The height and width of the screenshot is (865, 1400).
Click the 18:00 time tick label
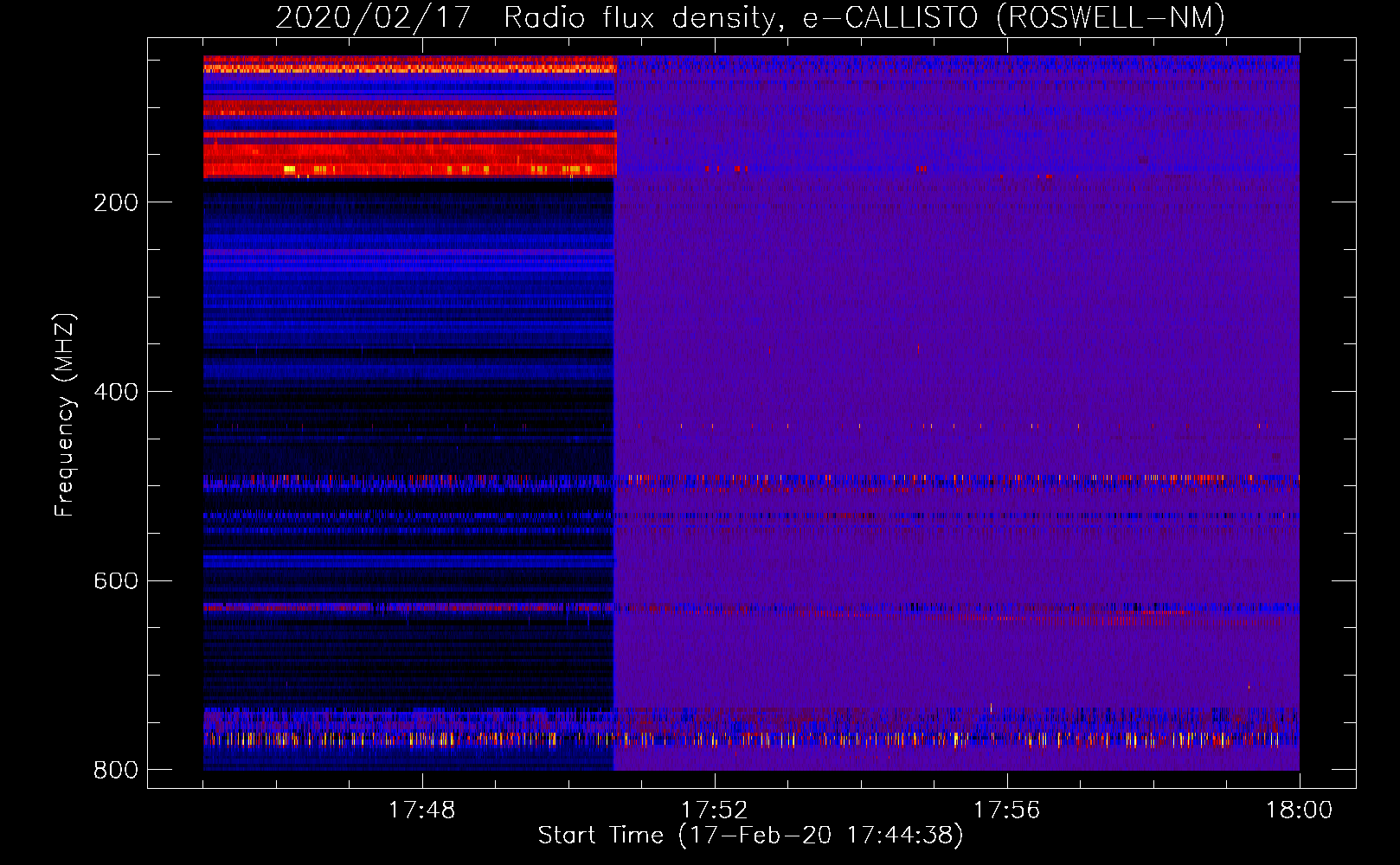click(1299, 811)
